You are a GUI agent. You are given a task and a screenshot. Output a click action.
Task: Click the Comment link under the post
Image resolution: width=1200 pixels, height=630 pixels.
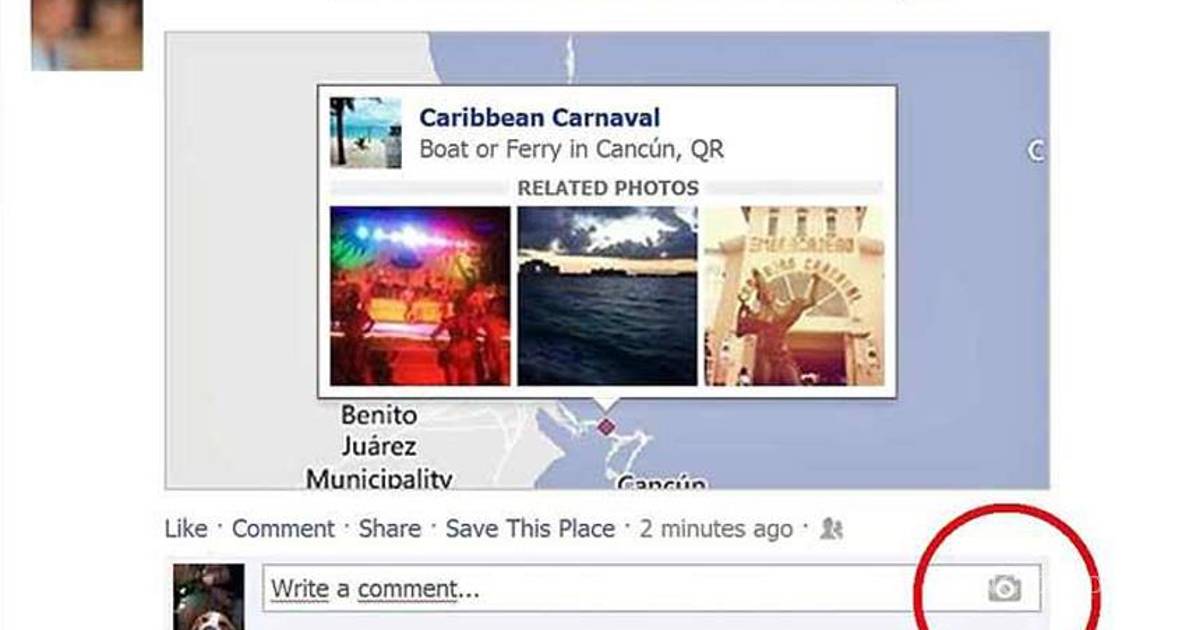[x=283, y=529]
